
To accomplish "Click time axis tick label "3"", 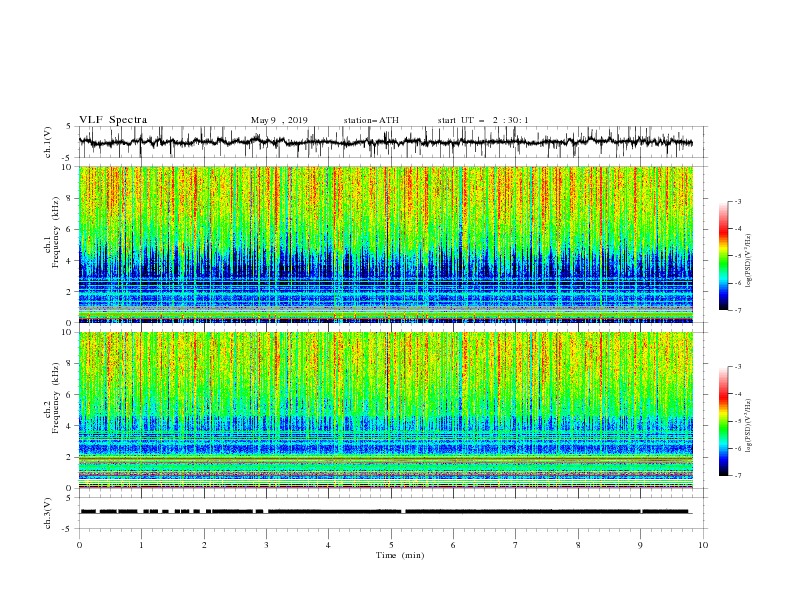I will [x=266, y=545].
